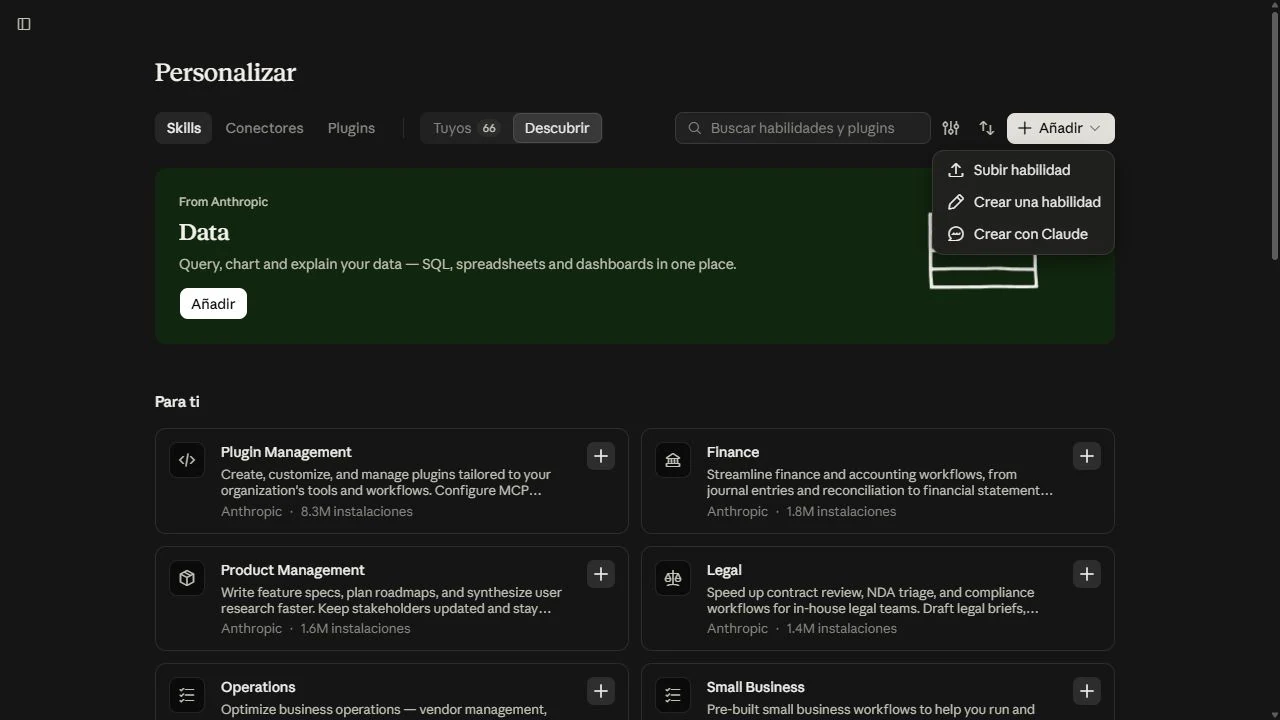Click the "8.3M instalaciones" text
This screenshot has width=1280, height=720.
click(x=357, y=511)
